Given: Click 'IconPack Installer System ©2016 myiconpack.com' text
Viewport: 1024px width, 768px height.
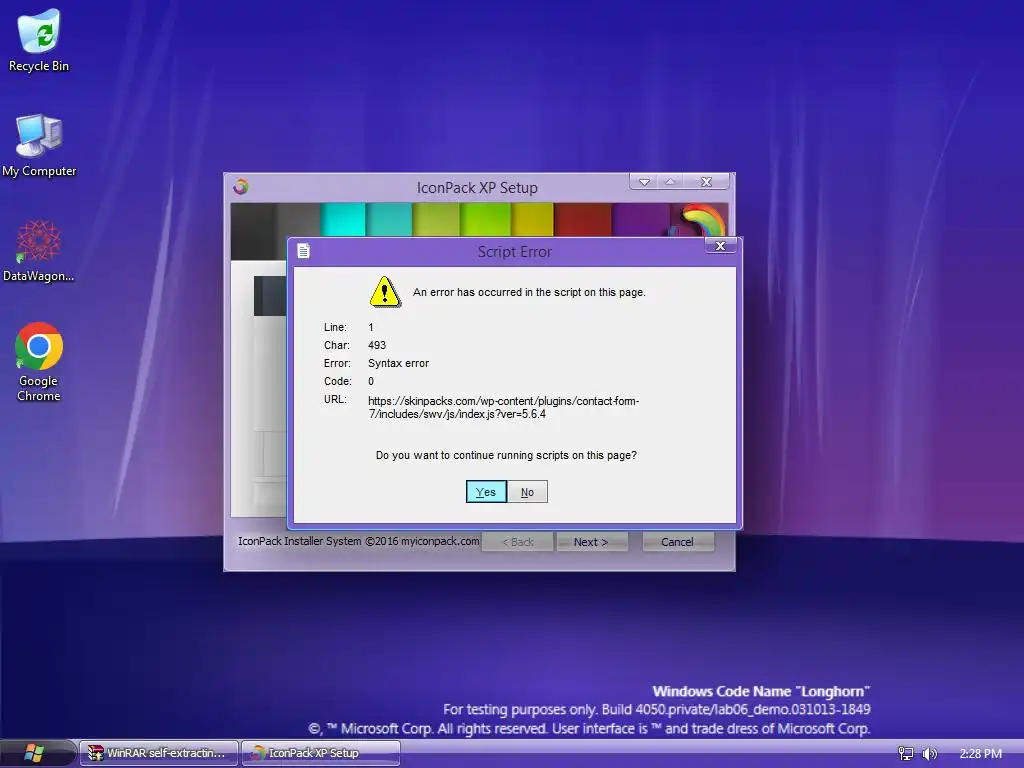Looking at the screenshot, I should 359,541.
